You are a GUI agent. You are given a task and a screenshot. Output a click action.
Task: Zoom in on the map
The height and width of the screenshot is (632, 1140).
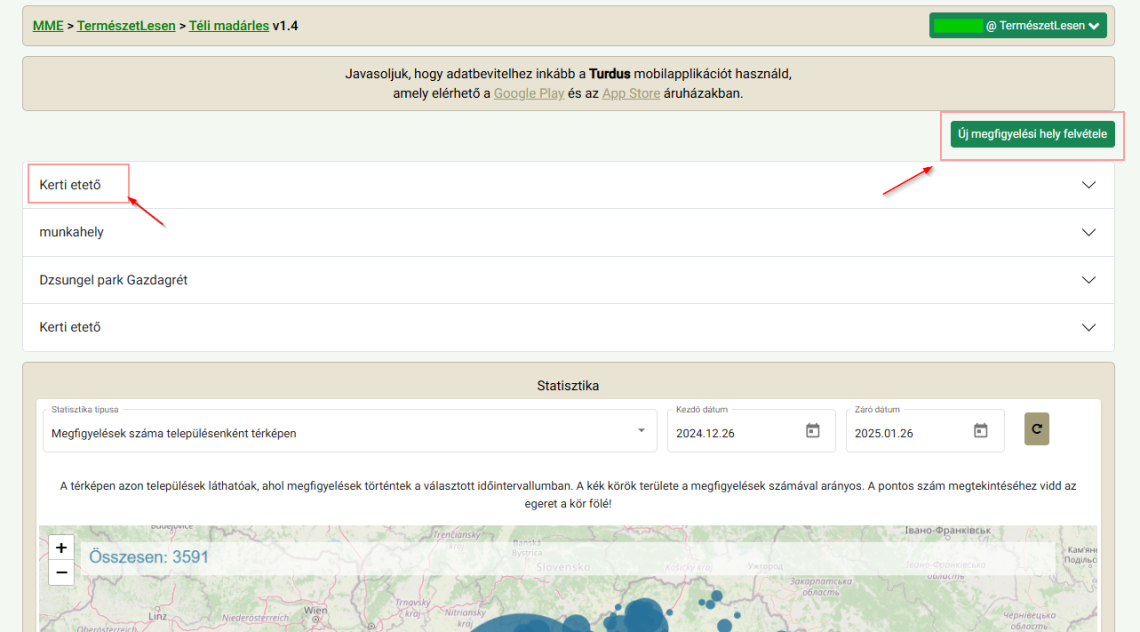click(x=61, y=548)
